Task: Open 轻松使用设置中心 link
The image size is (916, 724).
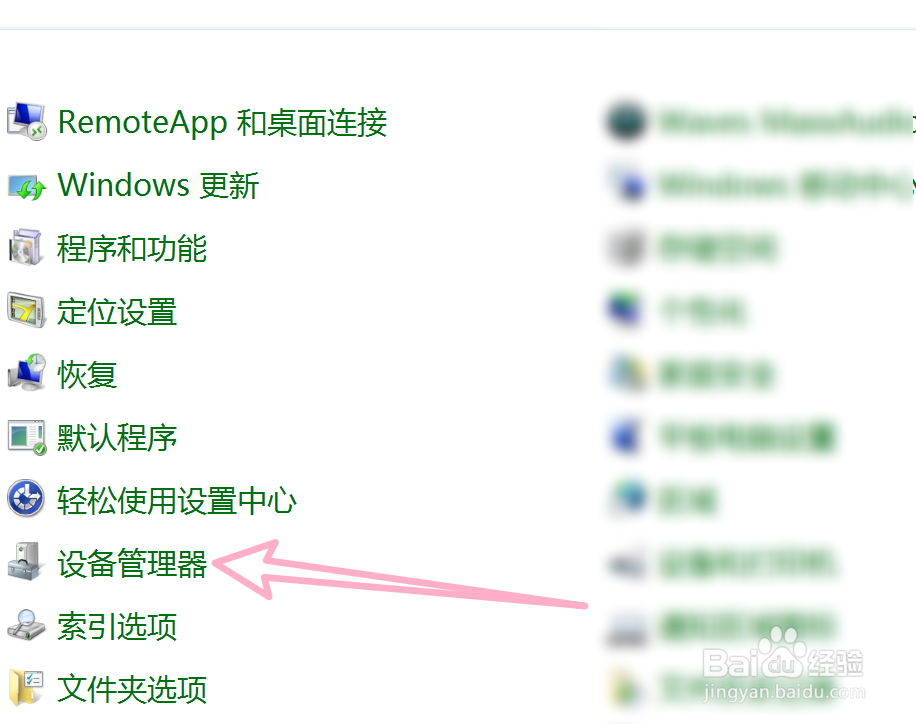Action: 176,501
